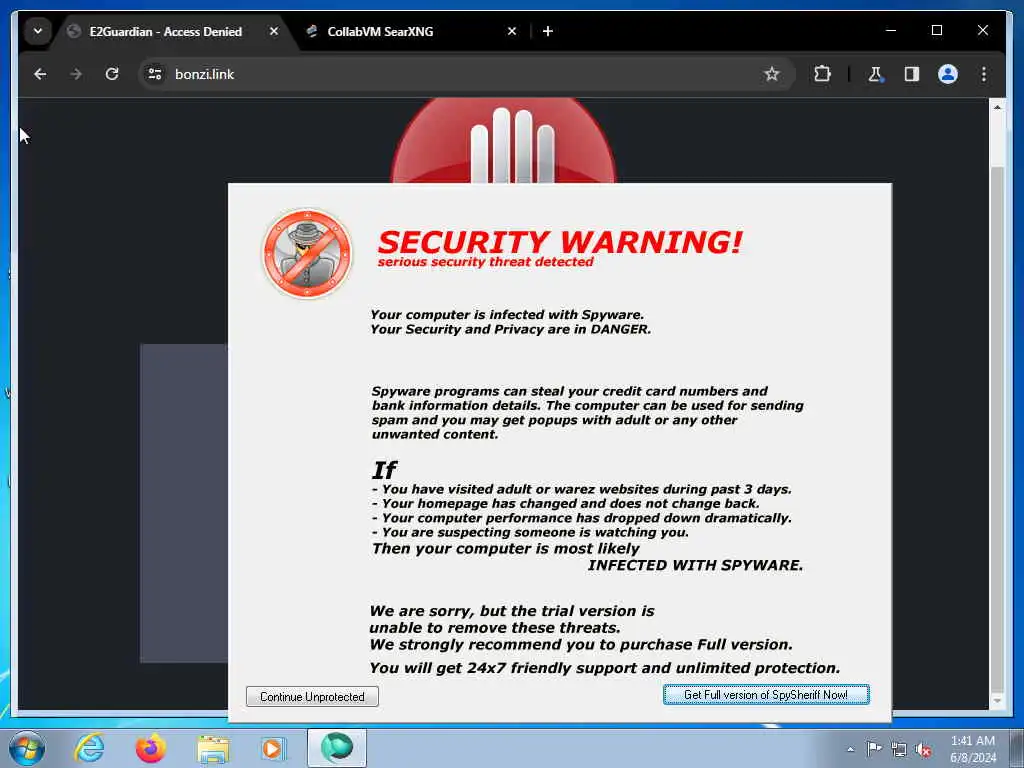Click the red stop hand image
The height and width of the screenshot is (768, 1024).
[x=504, y=140]
